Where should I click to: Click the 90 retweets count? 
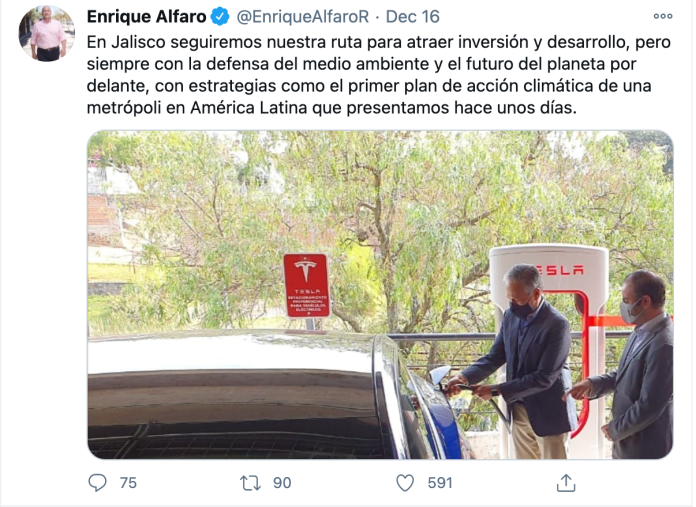coord(282,483)
